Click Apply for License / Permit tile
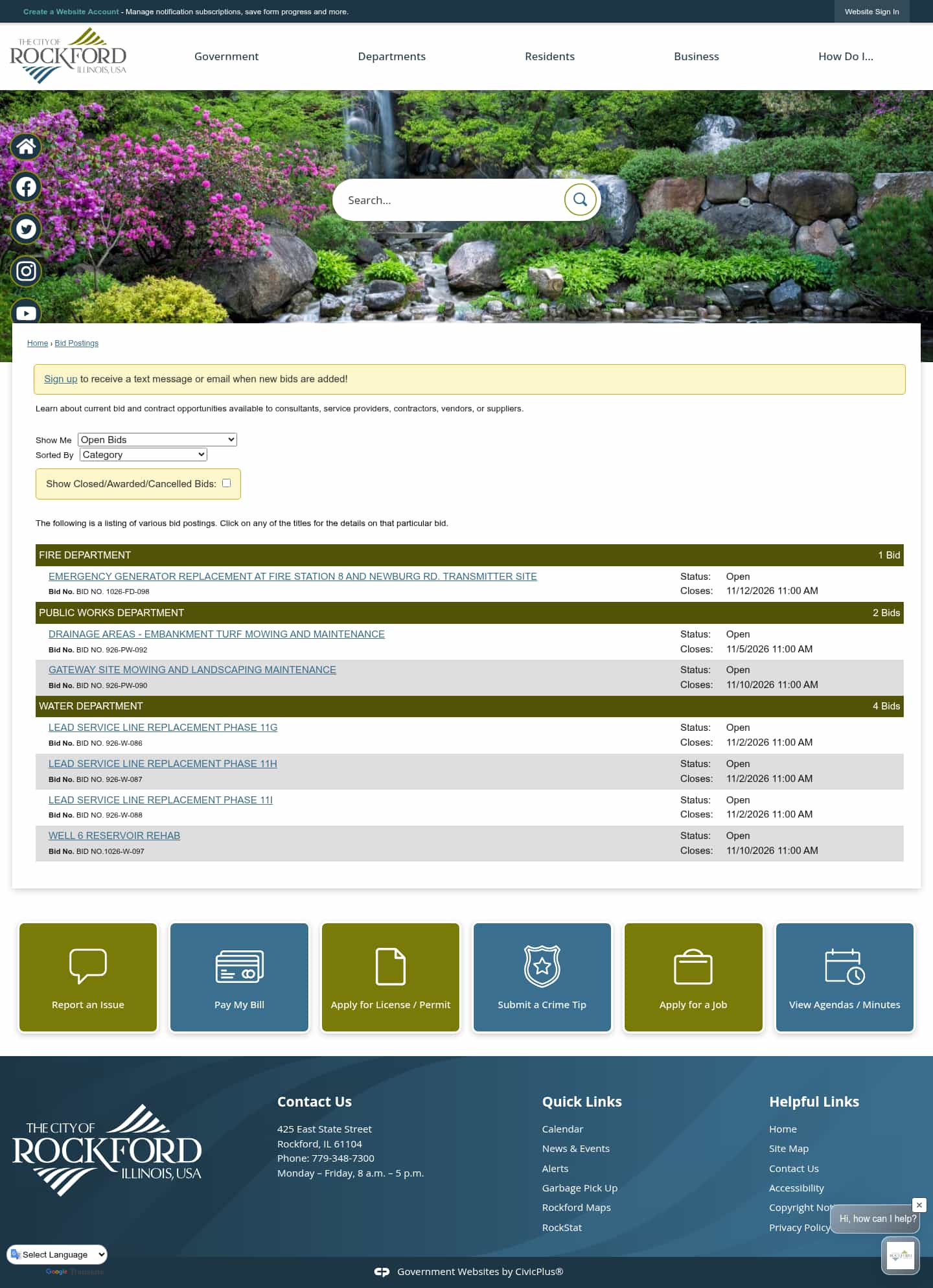Image resolution: width=933 pixels, height=1288 pixels. pos(391,977)
